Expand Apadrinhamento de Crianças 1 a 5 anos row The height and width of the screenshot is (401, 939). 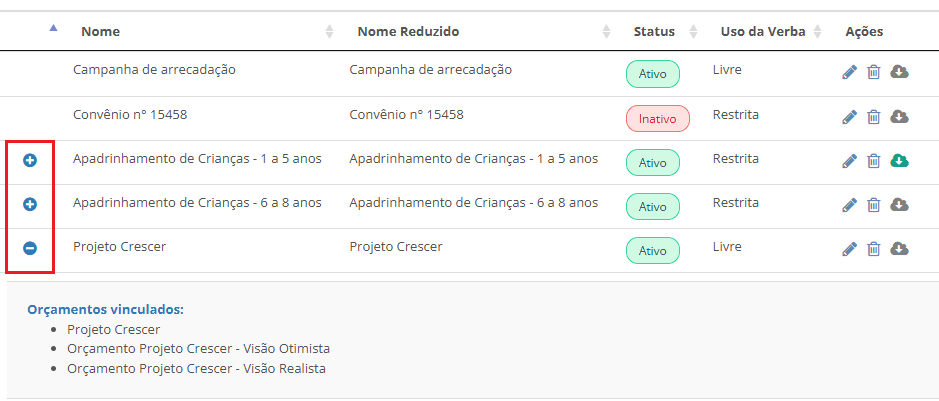pos(30,160)
